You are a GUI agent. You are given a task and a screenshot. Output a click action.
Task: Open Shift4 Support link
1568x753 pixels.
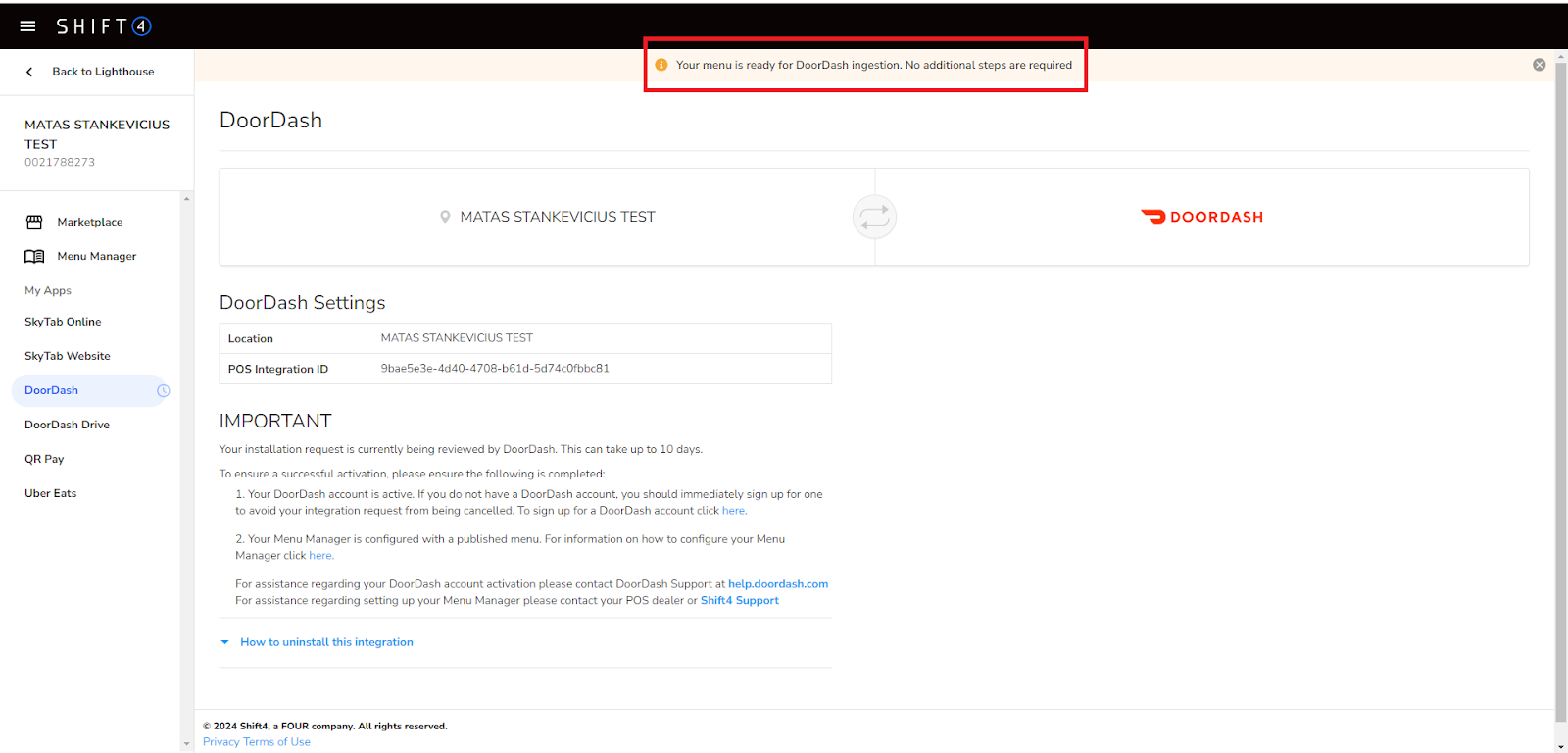[740, 601]
